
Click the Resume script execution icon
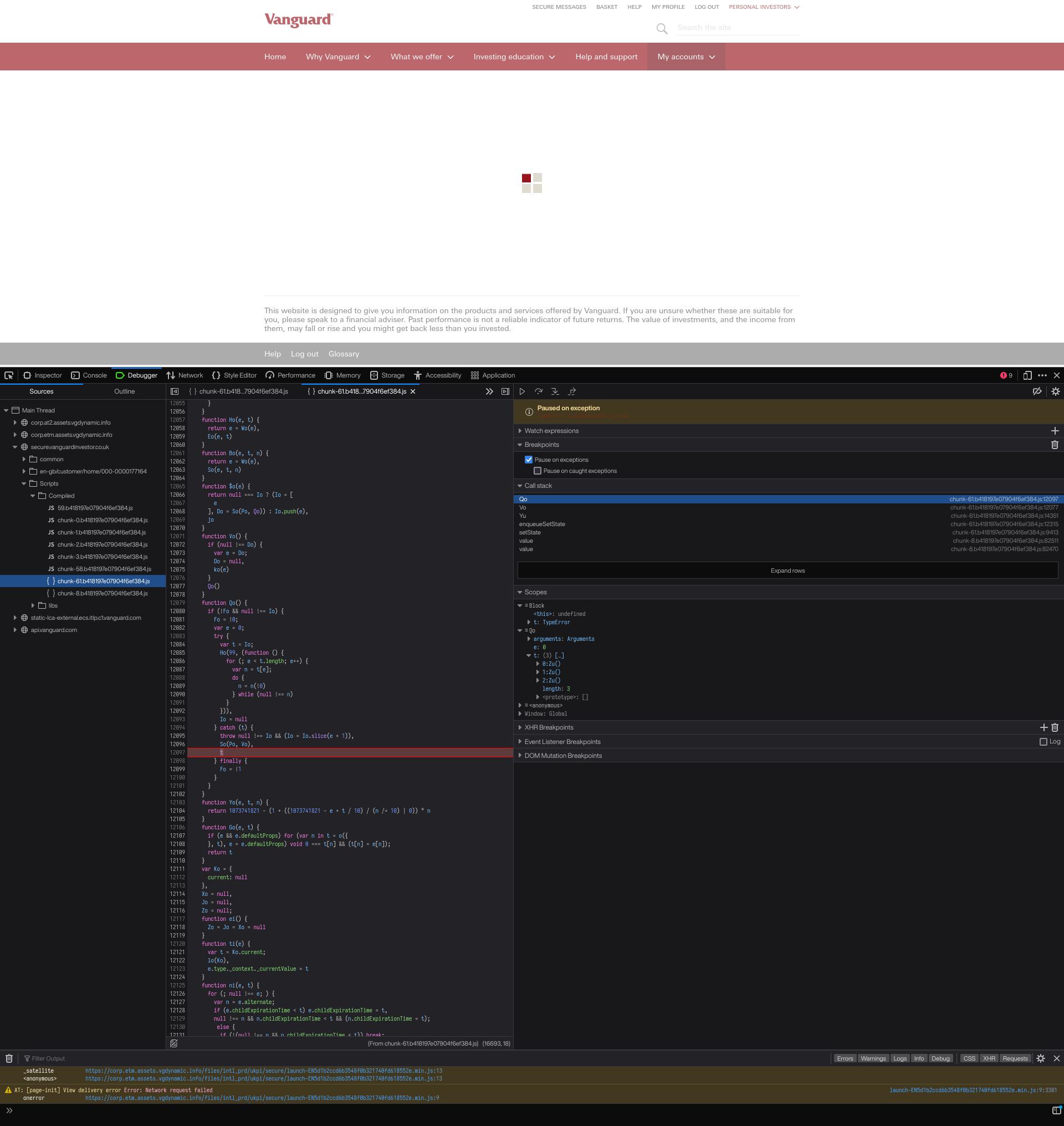tap(522, 391)
